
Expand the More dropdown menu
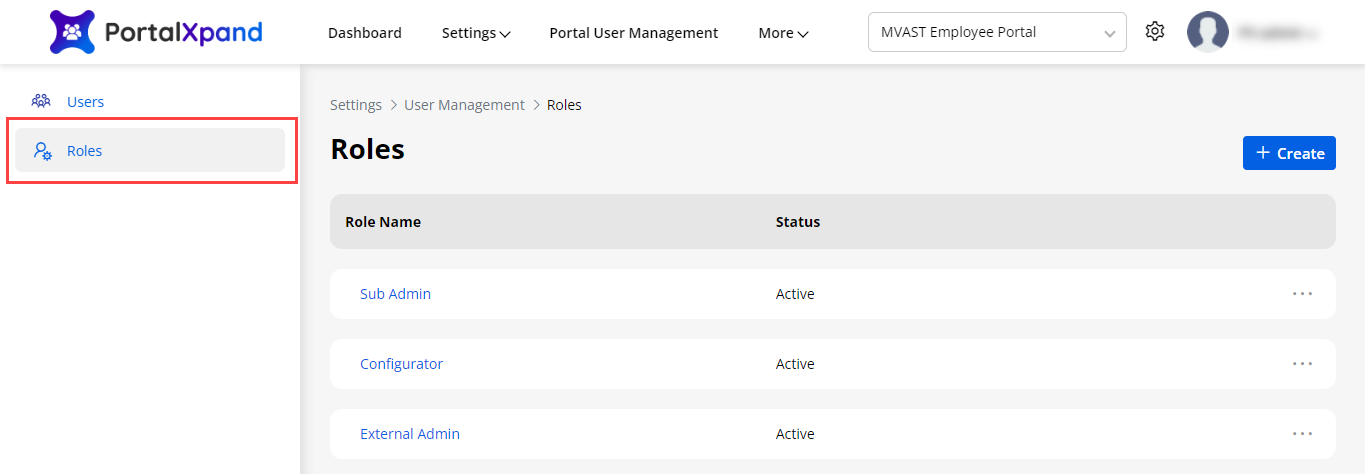tap(783, 33)
